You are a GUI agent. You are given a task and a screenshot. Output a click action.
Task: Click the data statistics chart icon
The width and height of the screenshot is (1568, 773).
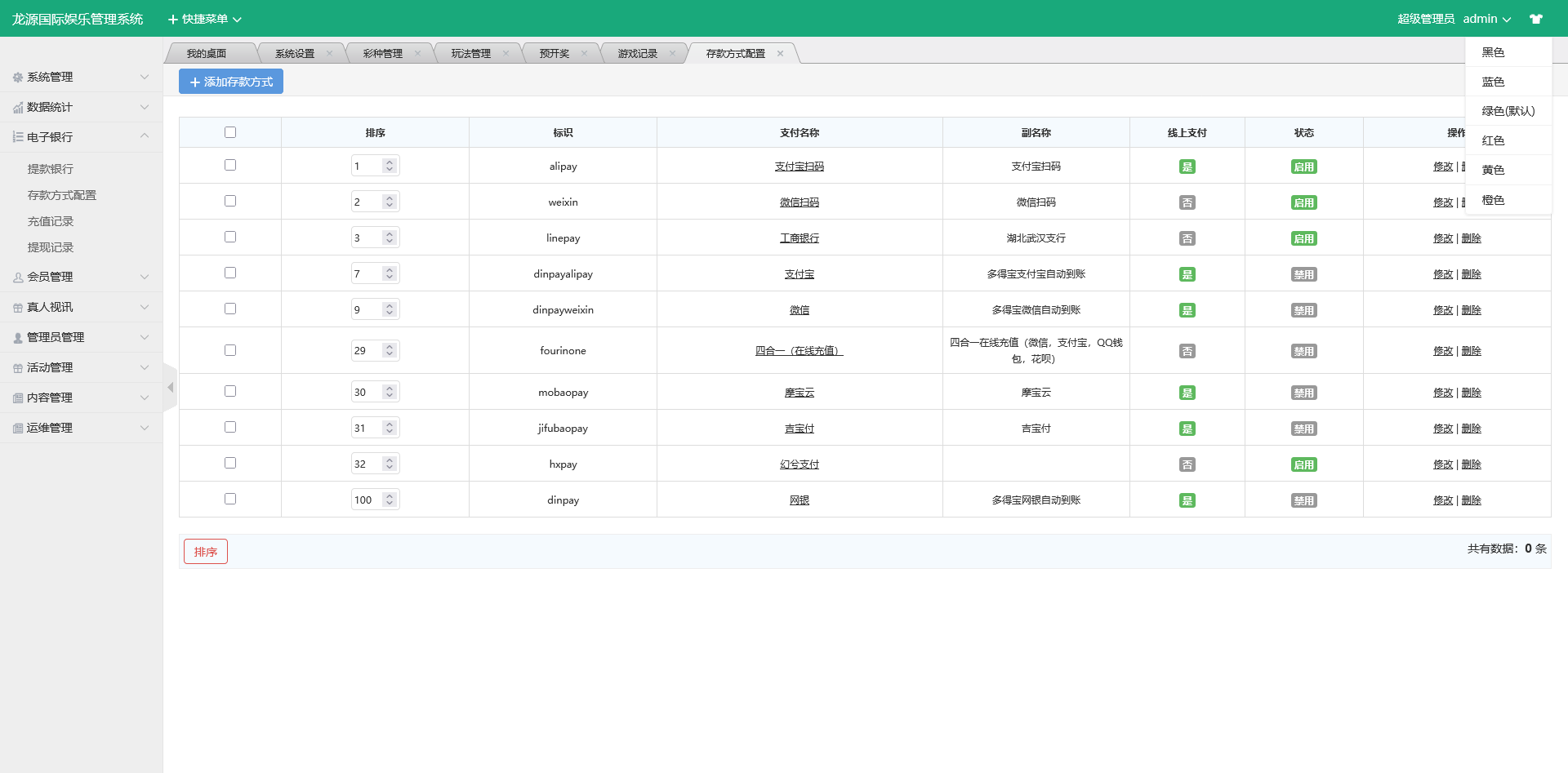18,108
